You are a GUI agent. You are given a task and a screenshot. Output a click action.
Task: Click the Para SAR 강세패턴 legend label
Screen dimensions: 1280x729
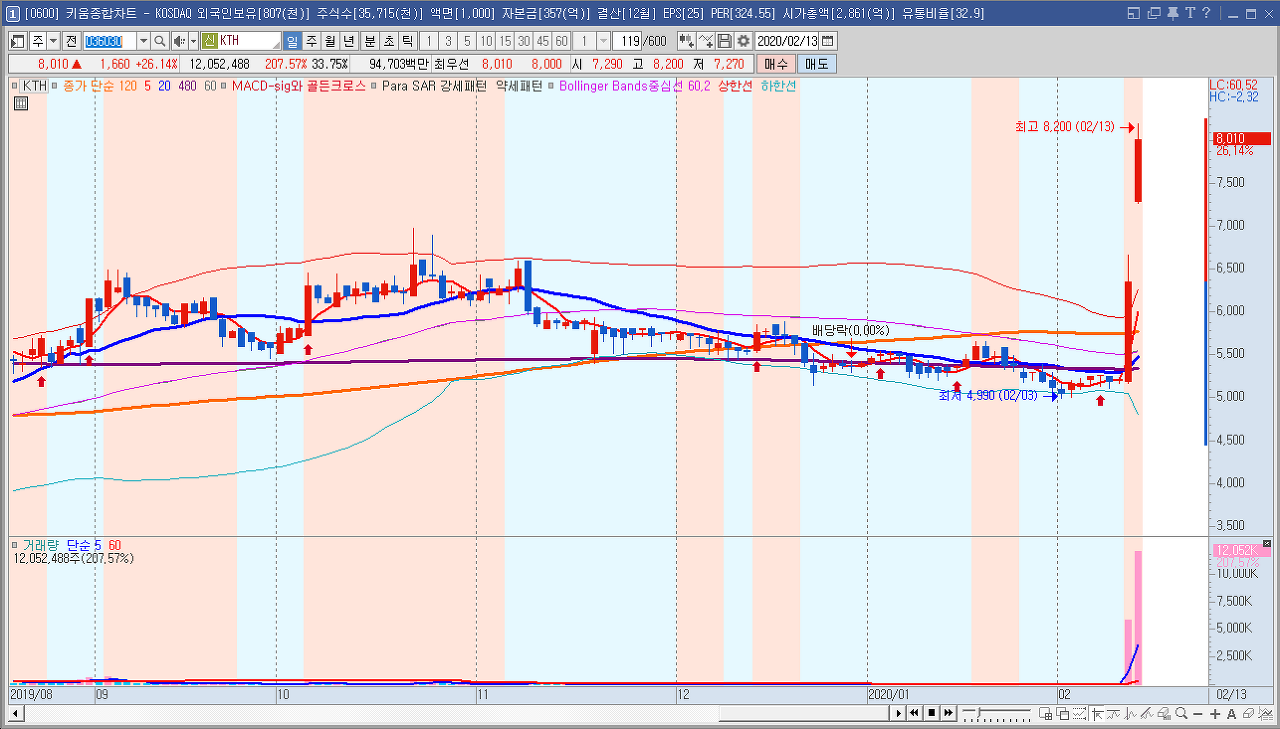pyautogui.click(x=434, y=86)
